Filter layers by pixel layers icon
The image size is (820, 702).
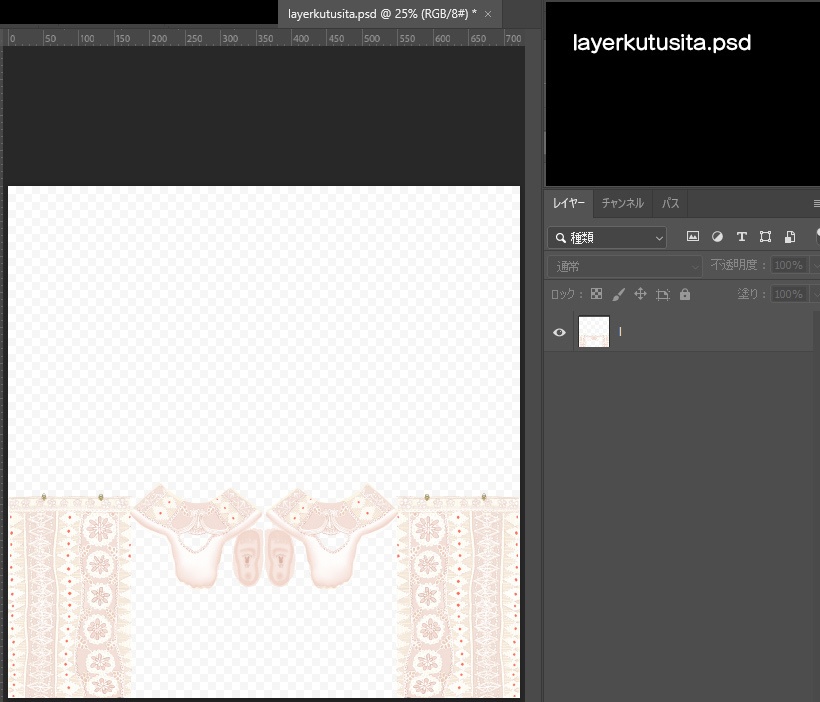pyautogui.click(x=693, y=236)
